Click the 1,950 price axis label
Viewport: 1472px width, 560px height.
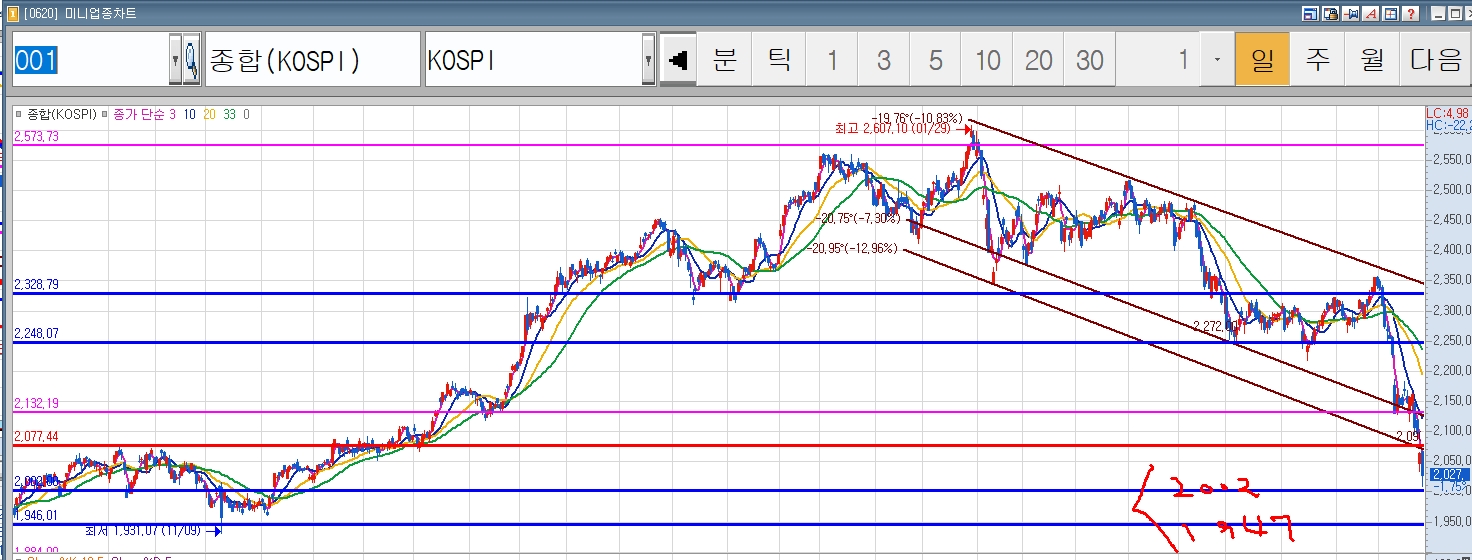pyautogui.click(x=1453, y=521)
